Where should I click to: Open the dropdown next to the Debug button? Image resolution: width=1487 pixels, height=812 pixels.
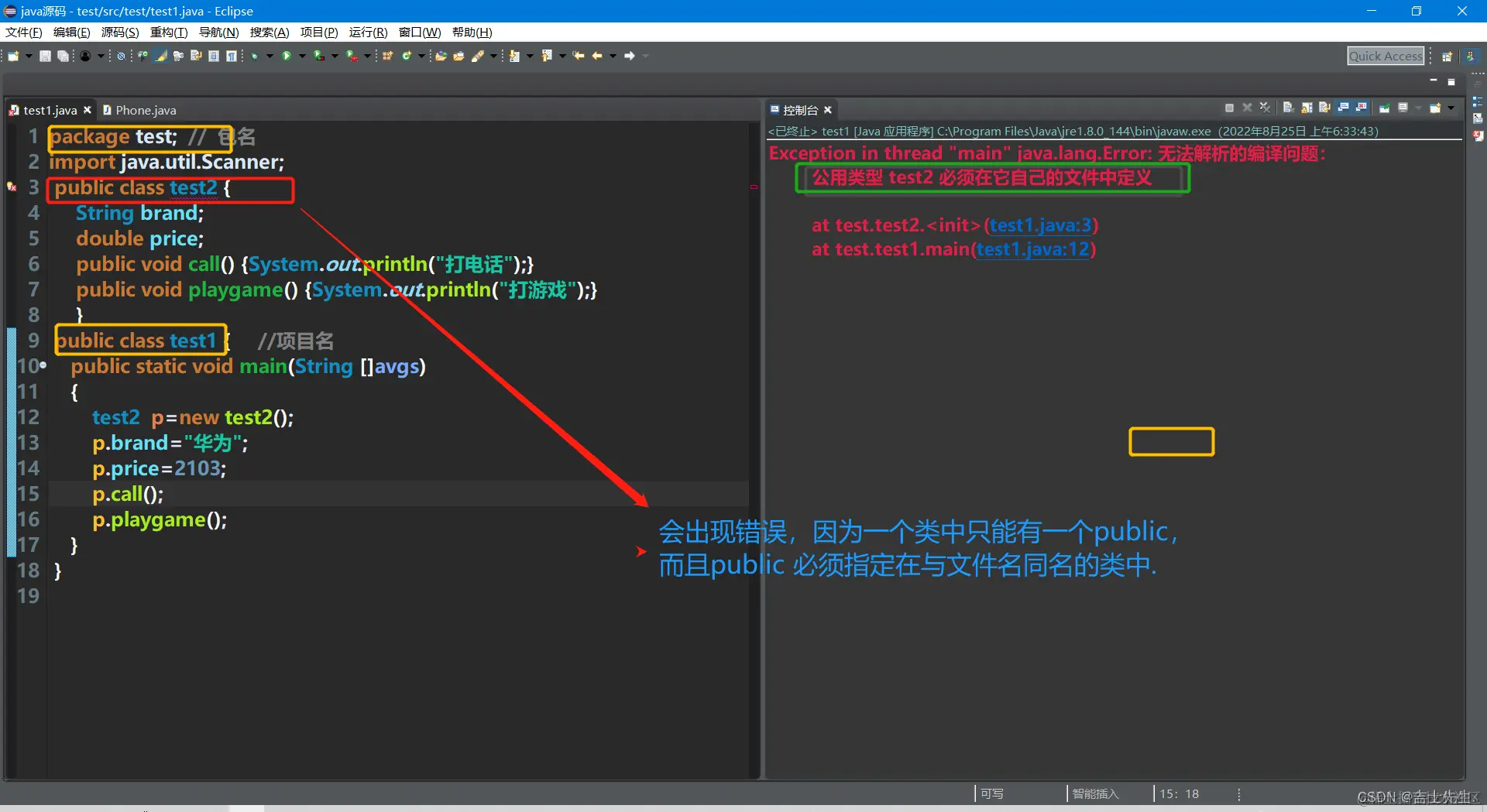click(270, 56)
